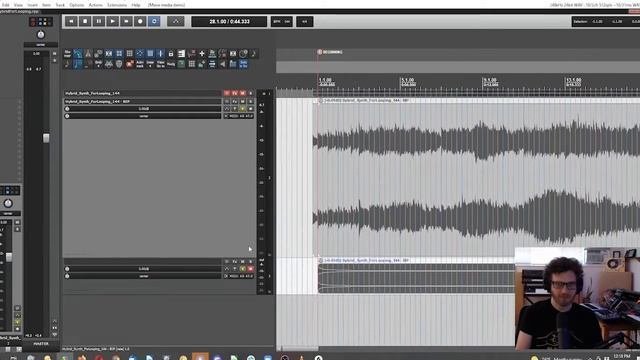Image resolution: width=640 pixels, height=360 pixels.
Task: Click the BIP track pan knob
Action: pos(67,116)
